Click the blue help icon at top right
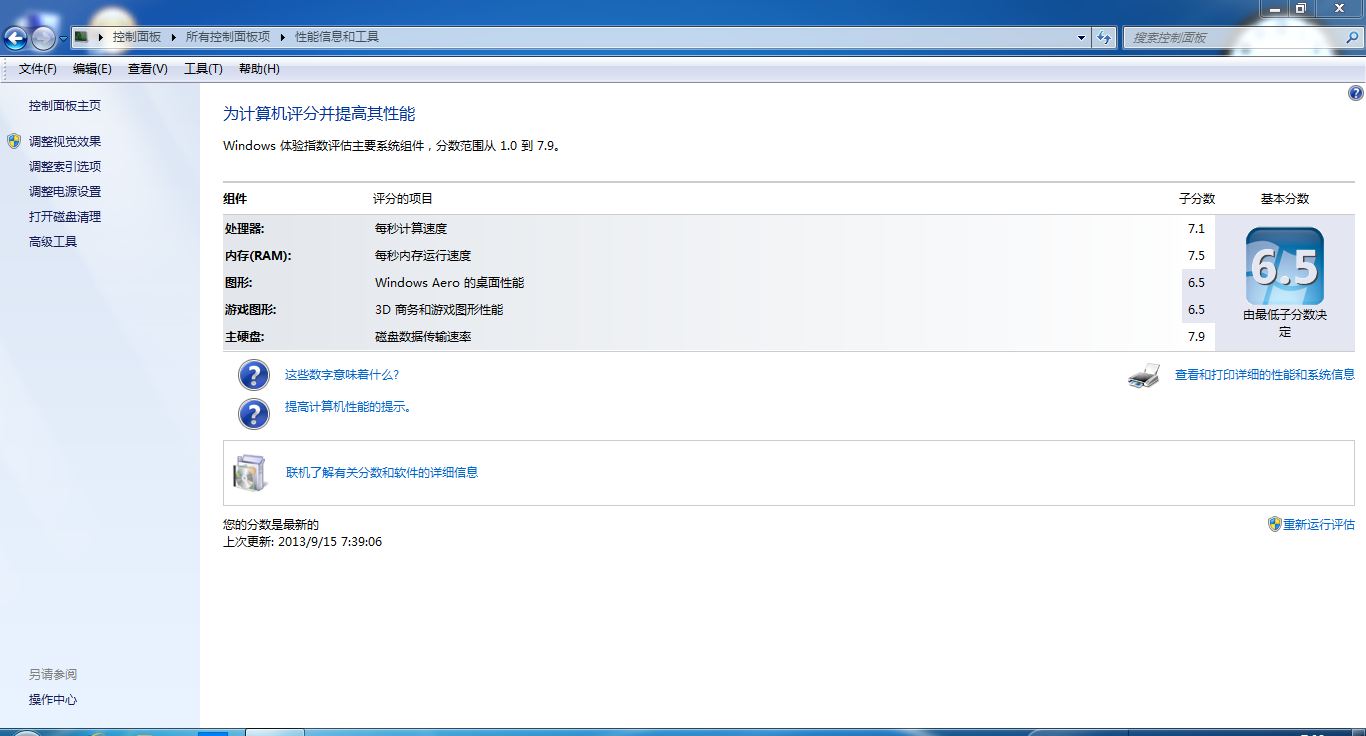 click(x=1356, y=93)
